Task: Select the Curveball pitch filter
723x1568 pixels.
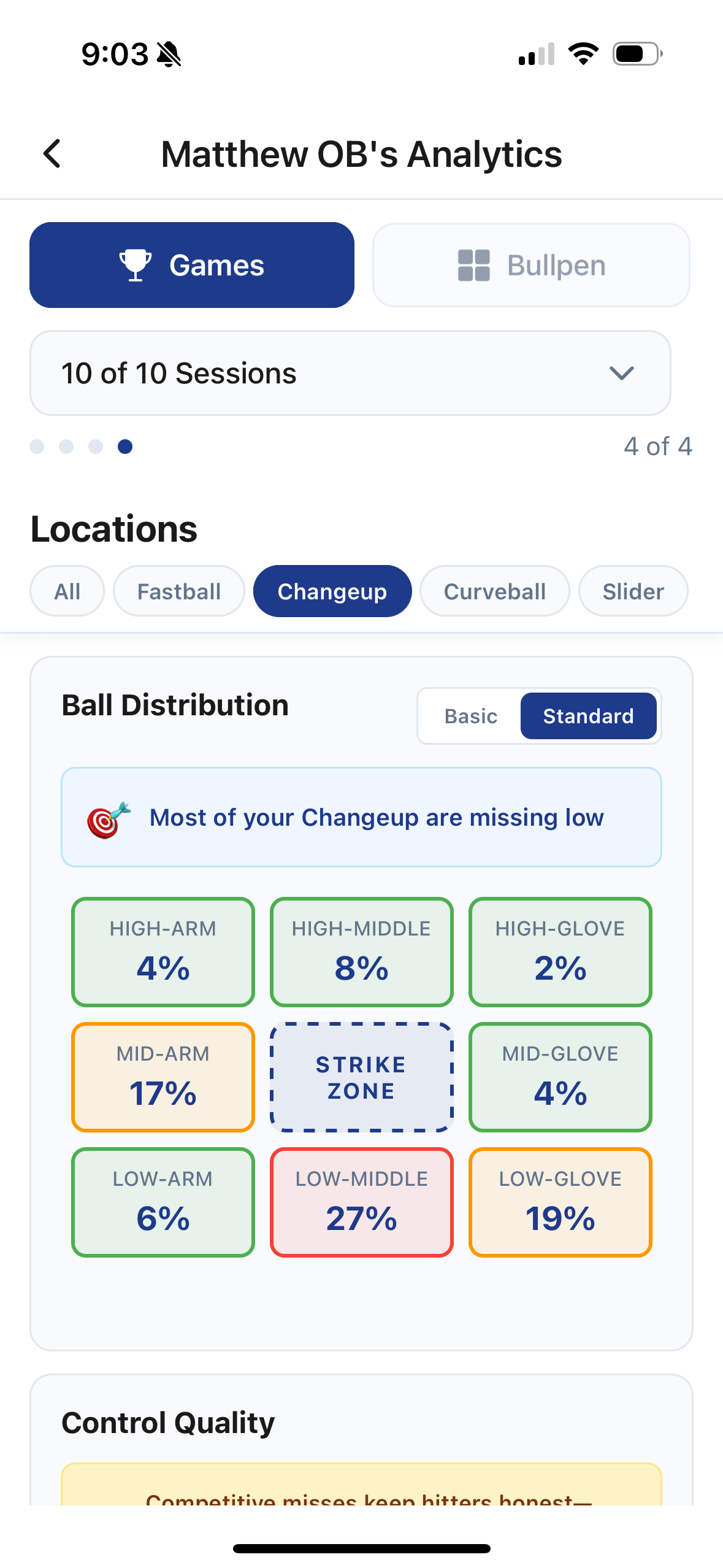Action: tap(494, 591)
